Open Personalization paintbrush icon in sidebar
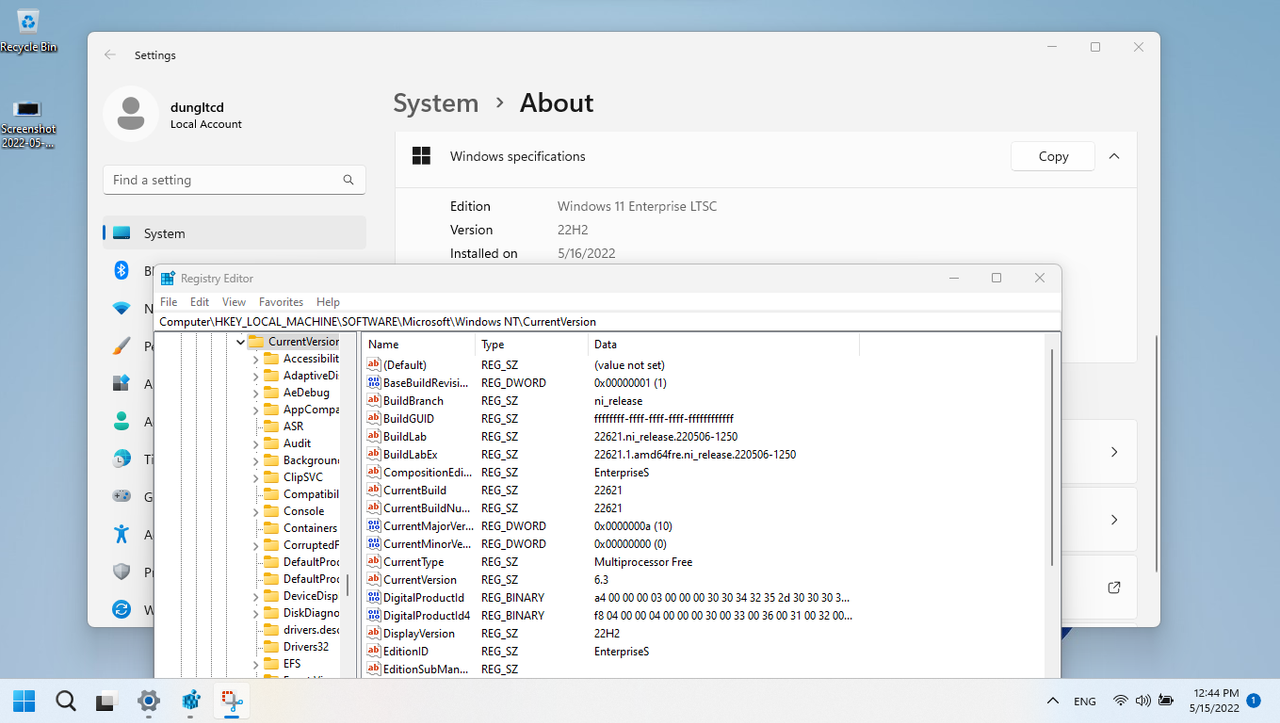 coord(122,346)
